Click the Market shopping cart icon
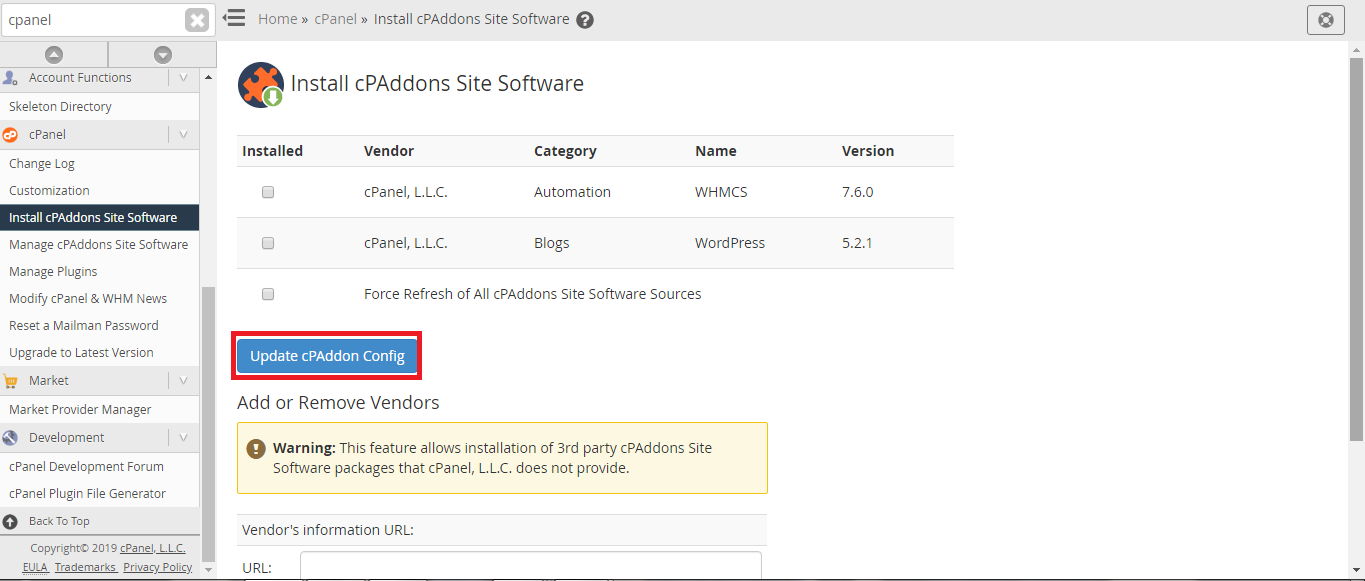The height and width of the screenshot is (581, 1365). click(10, 380)
